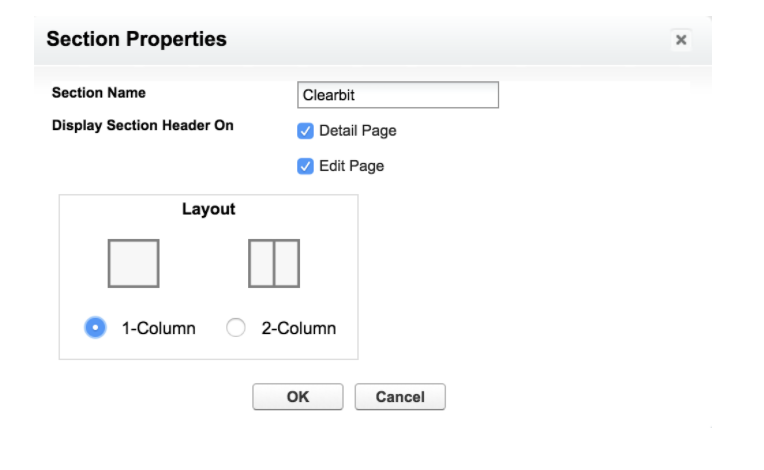Click the word Clearbit in the name field
The width and height of the screenshot is (764, 470).
329,95
